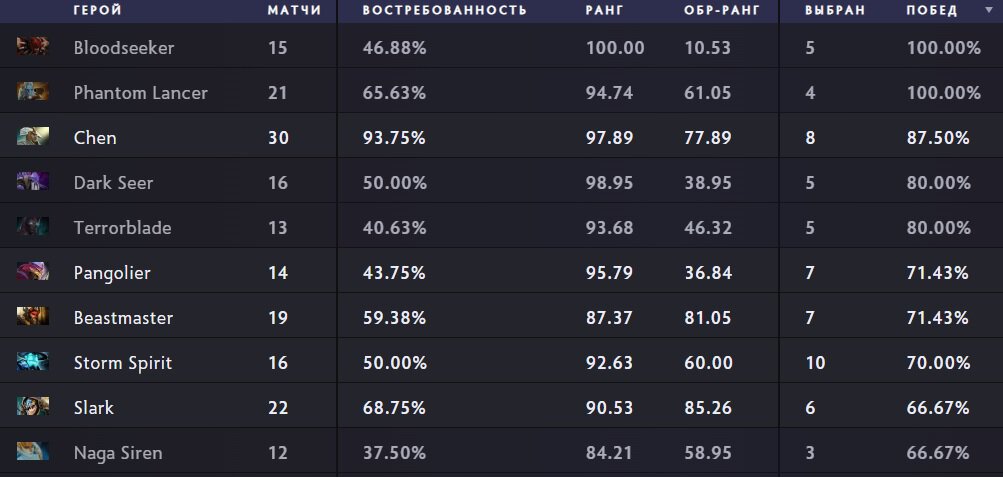Viewport: 1003px width, 477px height.
Task: Sort table by ПОБЕД column header
Action: coord(932,10)
